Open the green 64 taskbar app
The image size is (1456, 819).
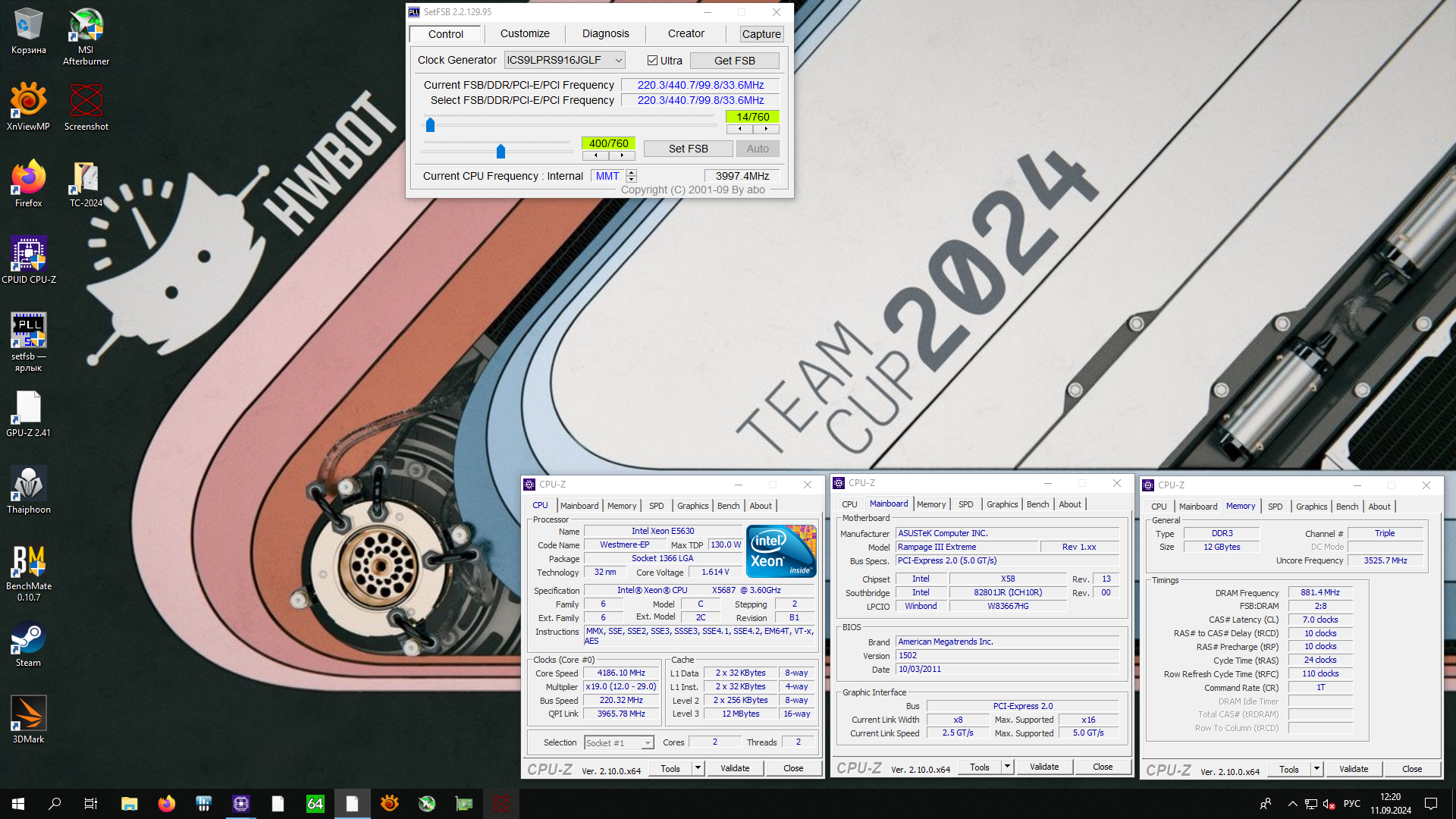click(x=315, y=804)
